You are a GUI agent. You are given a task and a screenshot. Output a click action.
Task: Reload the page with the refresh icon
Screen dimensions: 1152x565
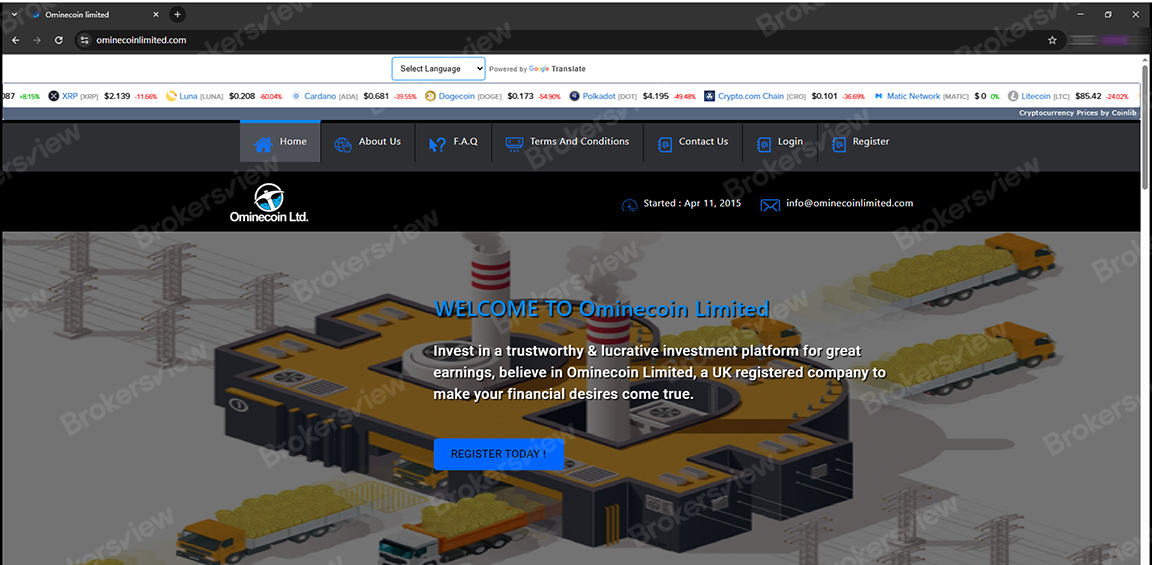coord(59,40)
